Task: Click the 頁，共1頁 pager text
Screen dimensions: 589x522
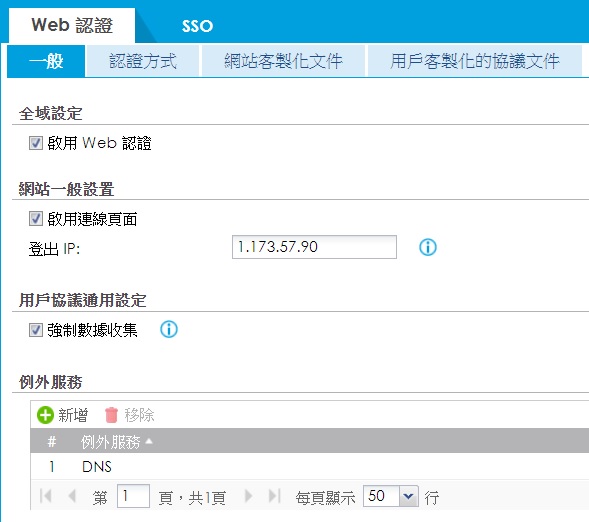Action: pyautogui.click(x=192, y=498)
